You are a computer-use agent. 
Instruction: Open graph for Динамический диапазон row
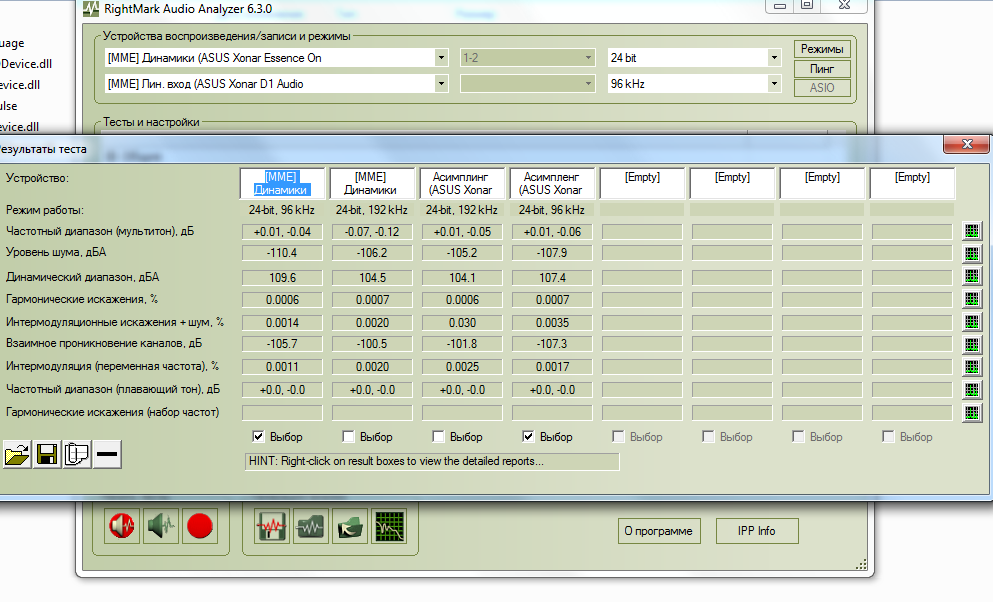coord(971,276)
